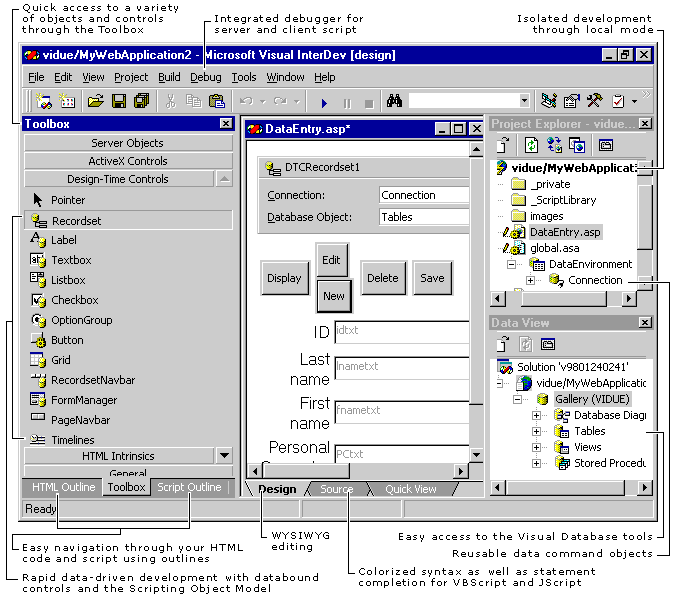The height and width of the screenshot is (597, 675).
Task: Switch to the HTML Outline tab
Action: [x=64, y=487]
